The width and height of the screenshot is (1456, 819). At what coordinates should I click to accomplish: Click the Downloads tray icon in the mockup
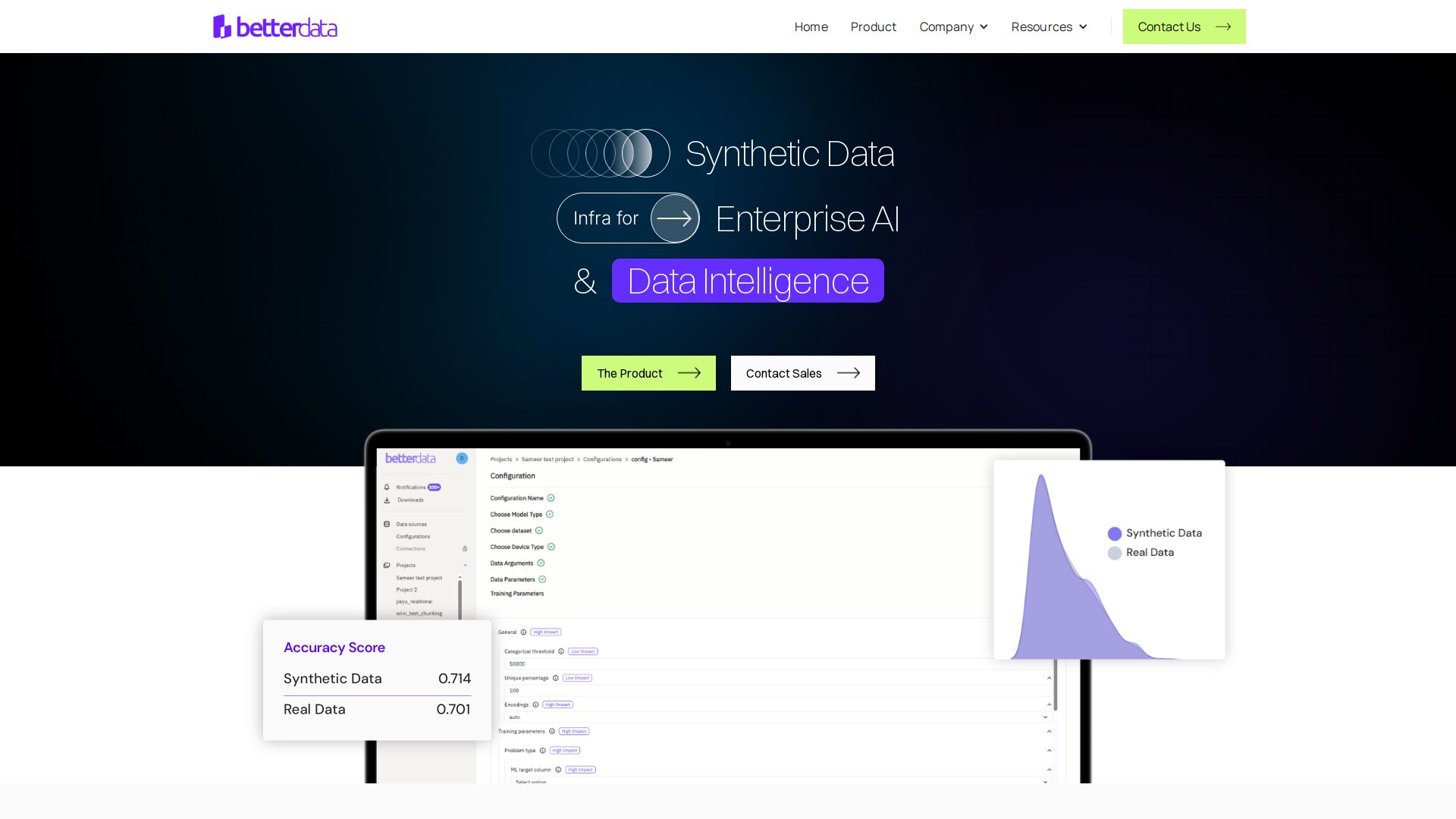coord(387,500)
